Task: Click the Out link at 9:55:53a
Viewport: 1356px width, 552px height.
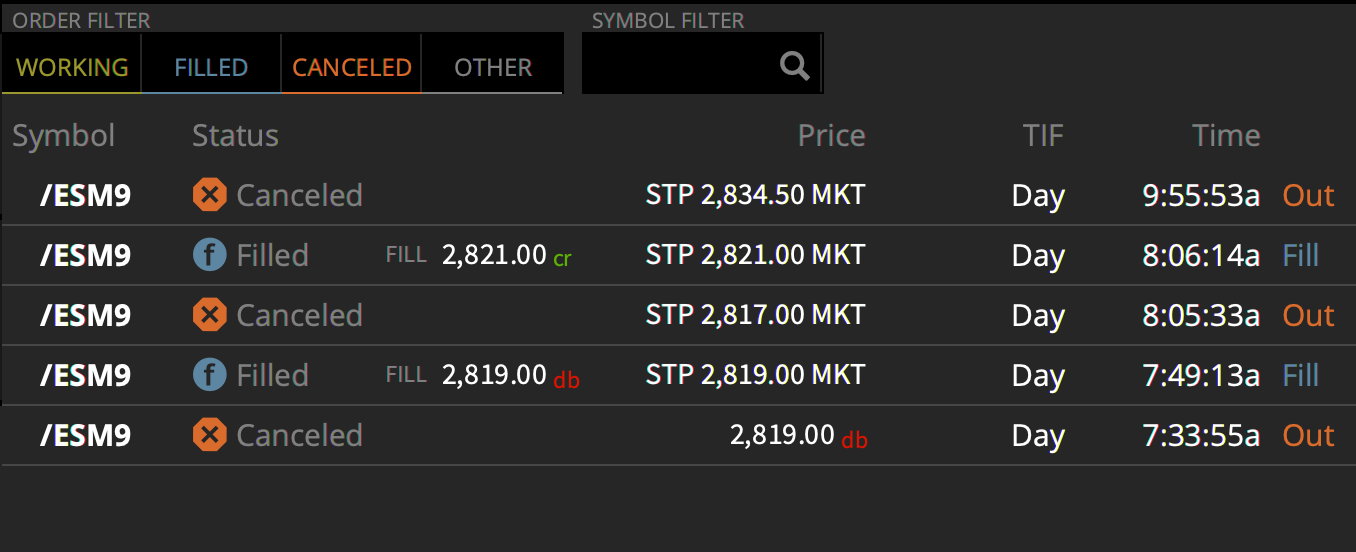Action: tap(1309, 195)
